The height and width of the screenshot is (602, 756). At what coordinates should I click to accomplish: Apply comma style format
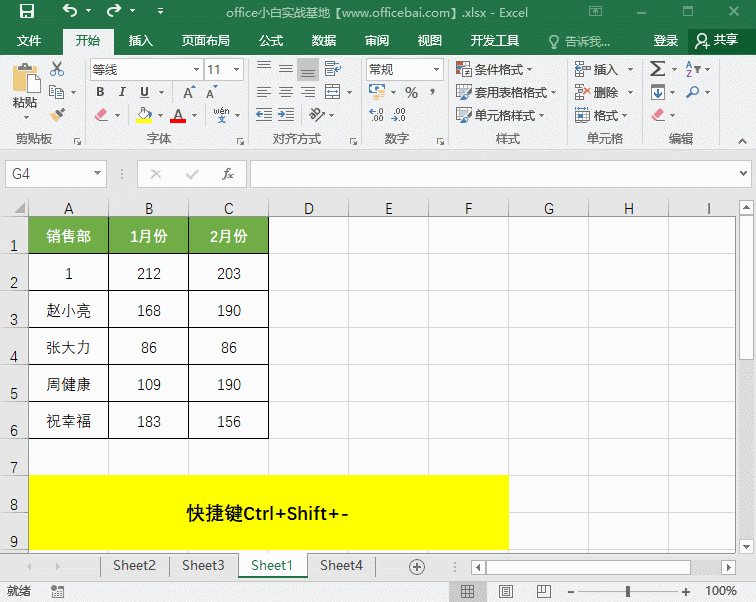(432, 92)
